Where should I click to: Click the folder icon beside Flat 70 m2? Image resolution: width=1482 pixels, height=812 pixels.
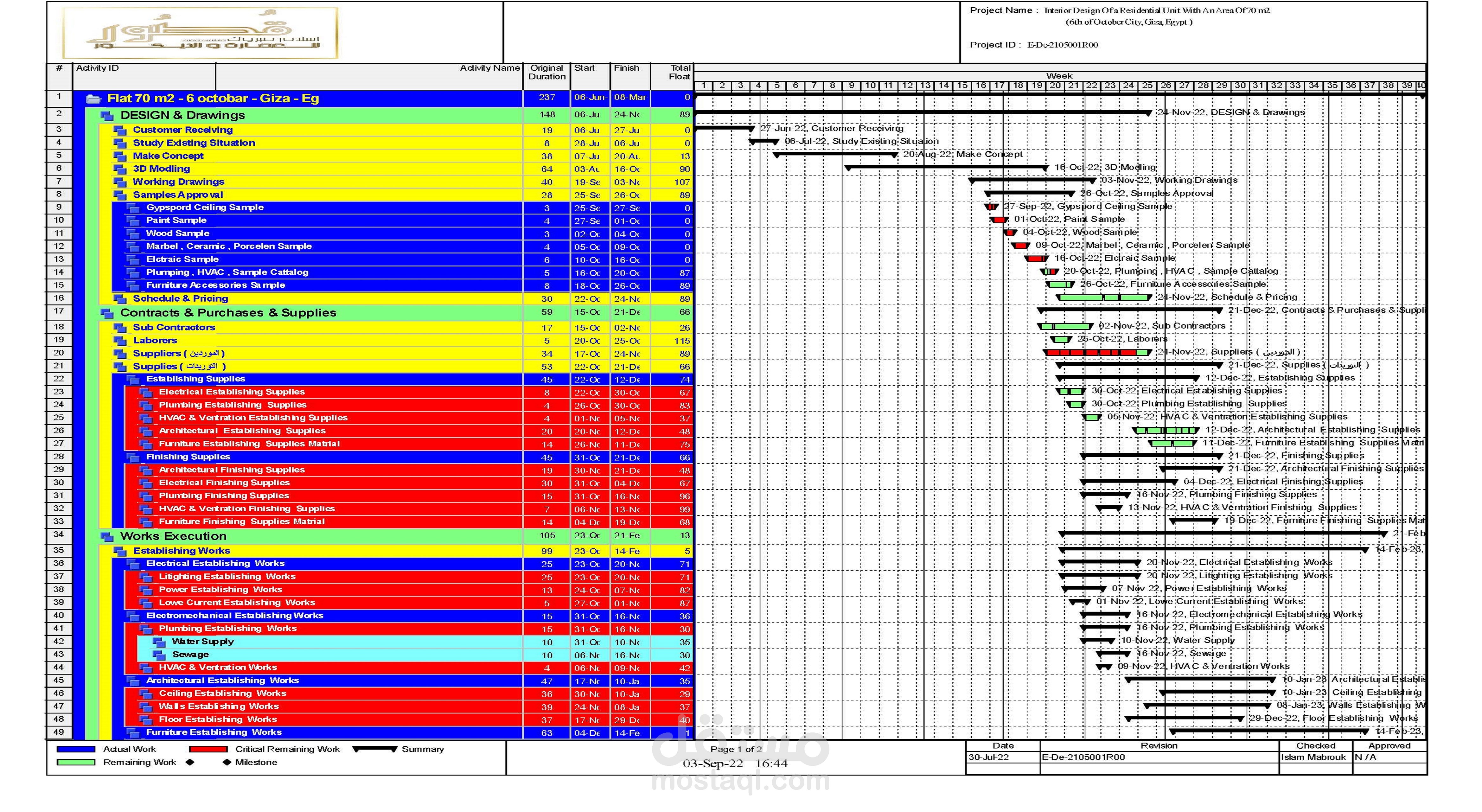93,99
